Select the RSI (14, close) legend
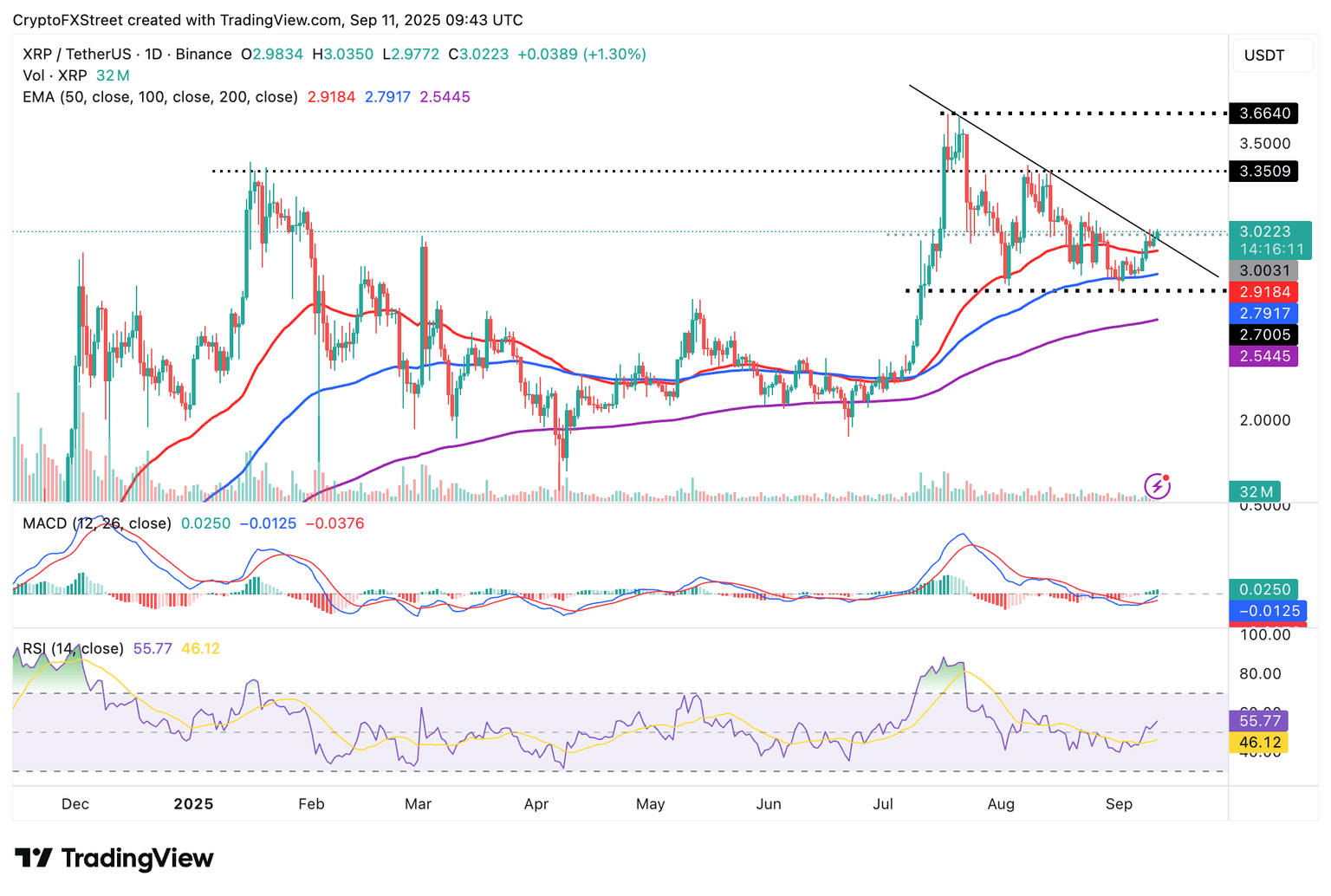 coord(74,648)
